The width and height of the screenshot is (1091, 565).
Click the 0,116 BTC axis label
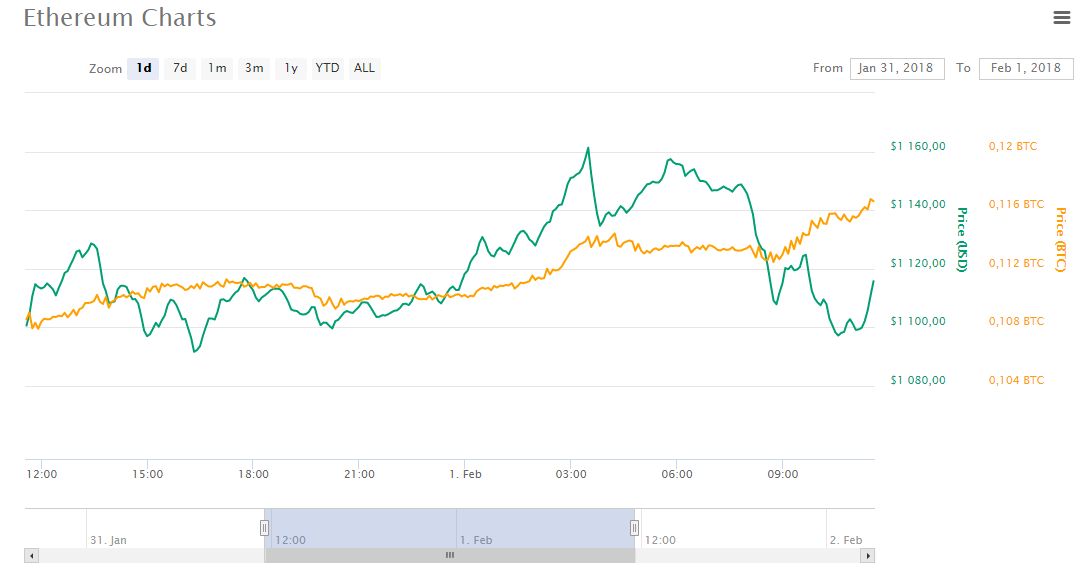(x=1016, y=205)
